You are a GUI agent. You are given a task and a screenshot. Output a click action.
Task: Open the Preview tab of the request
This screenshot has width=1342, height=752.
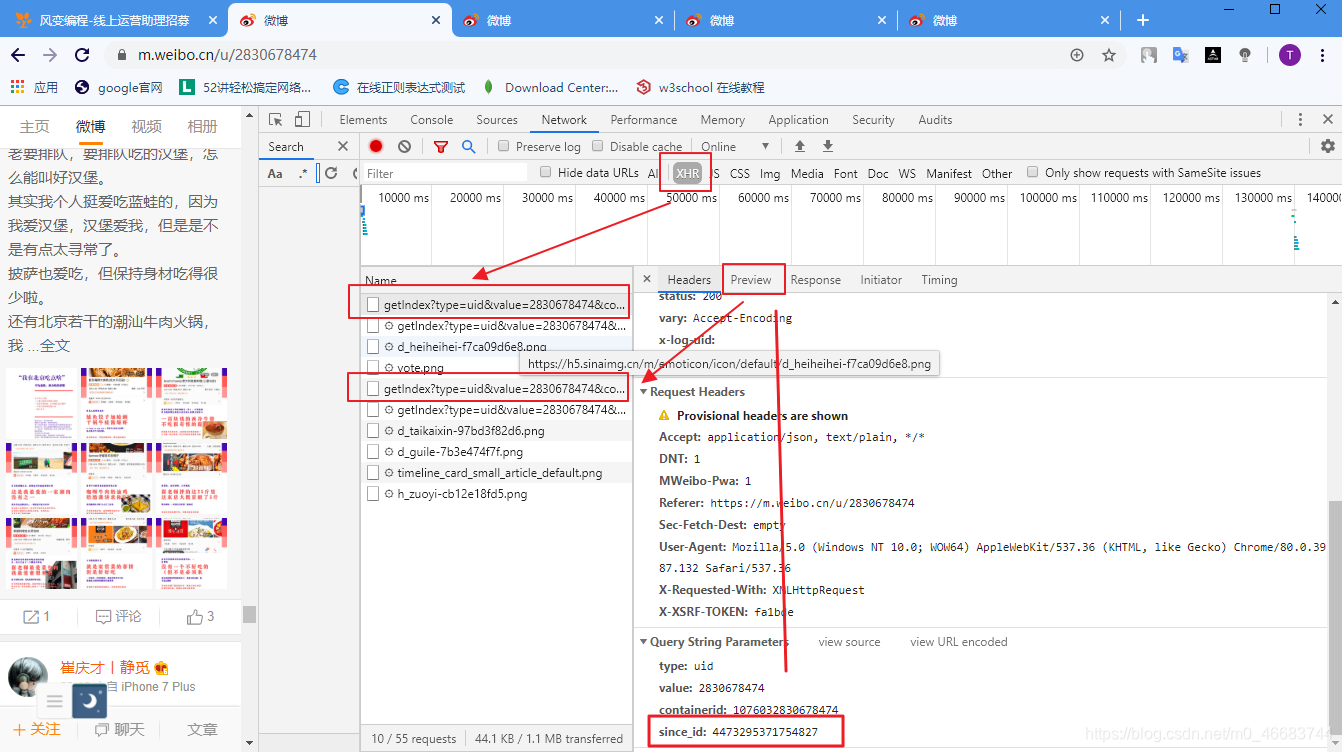click(x=751, y=280)
